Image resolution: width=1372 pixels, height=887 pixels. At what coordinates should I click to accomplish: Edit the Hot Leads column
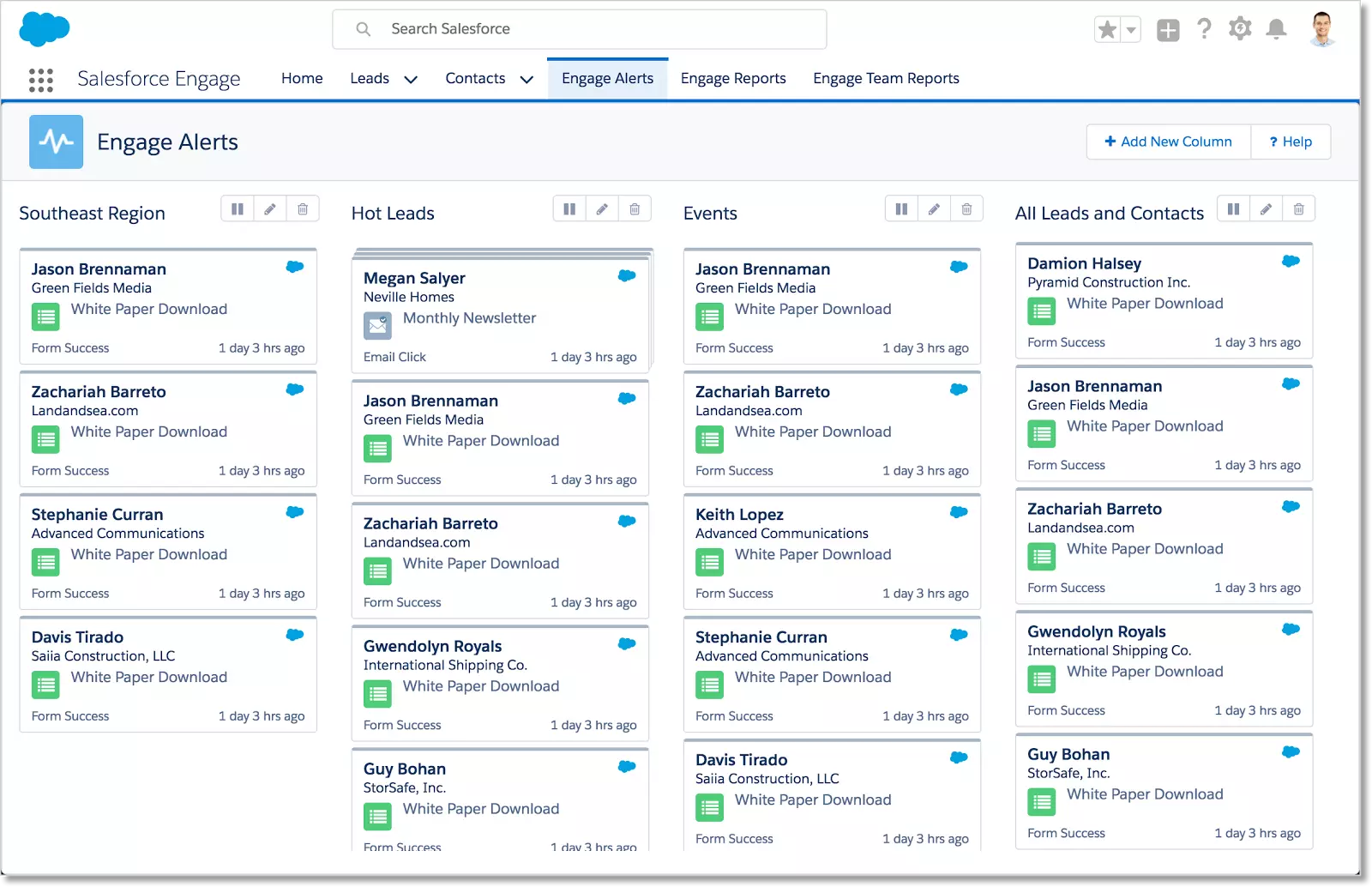[602, 209]
